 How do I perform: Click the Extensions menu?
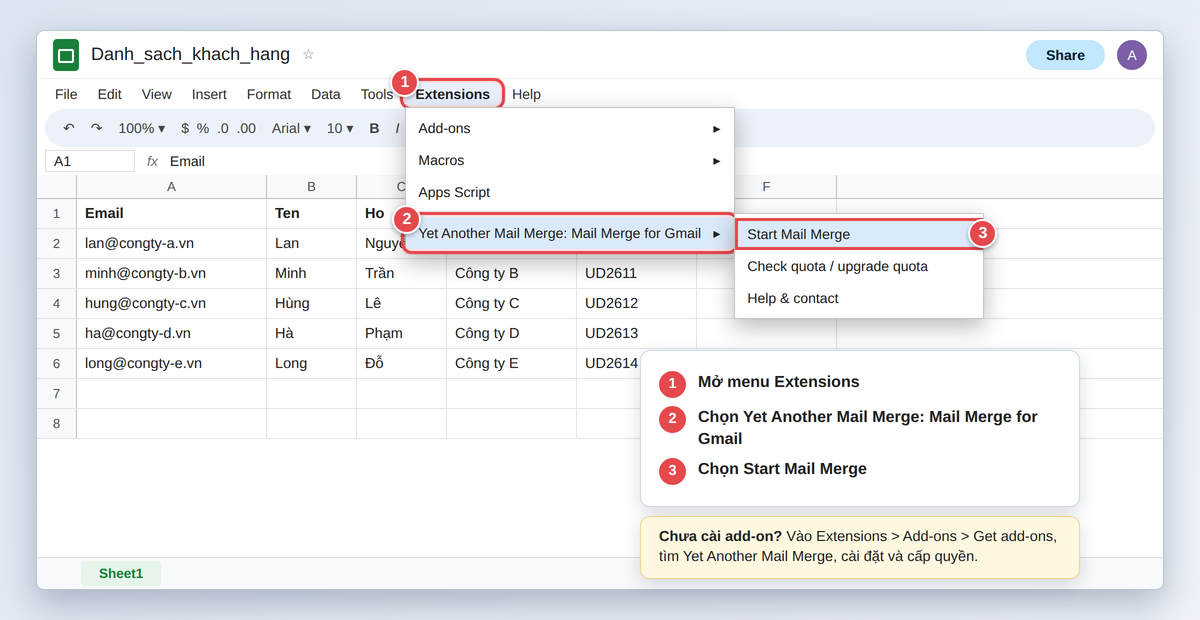point(453,94)
